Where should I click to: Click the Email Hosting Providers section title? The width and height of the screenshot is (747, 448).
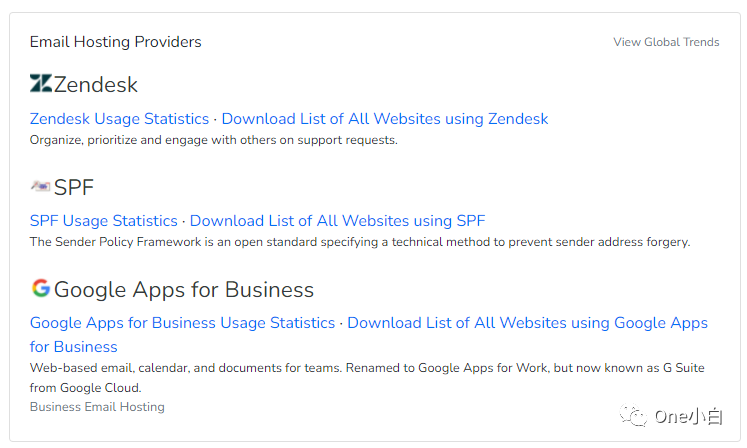coord(115,42)
